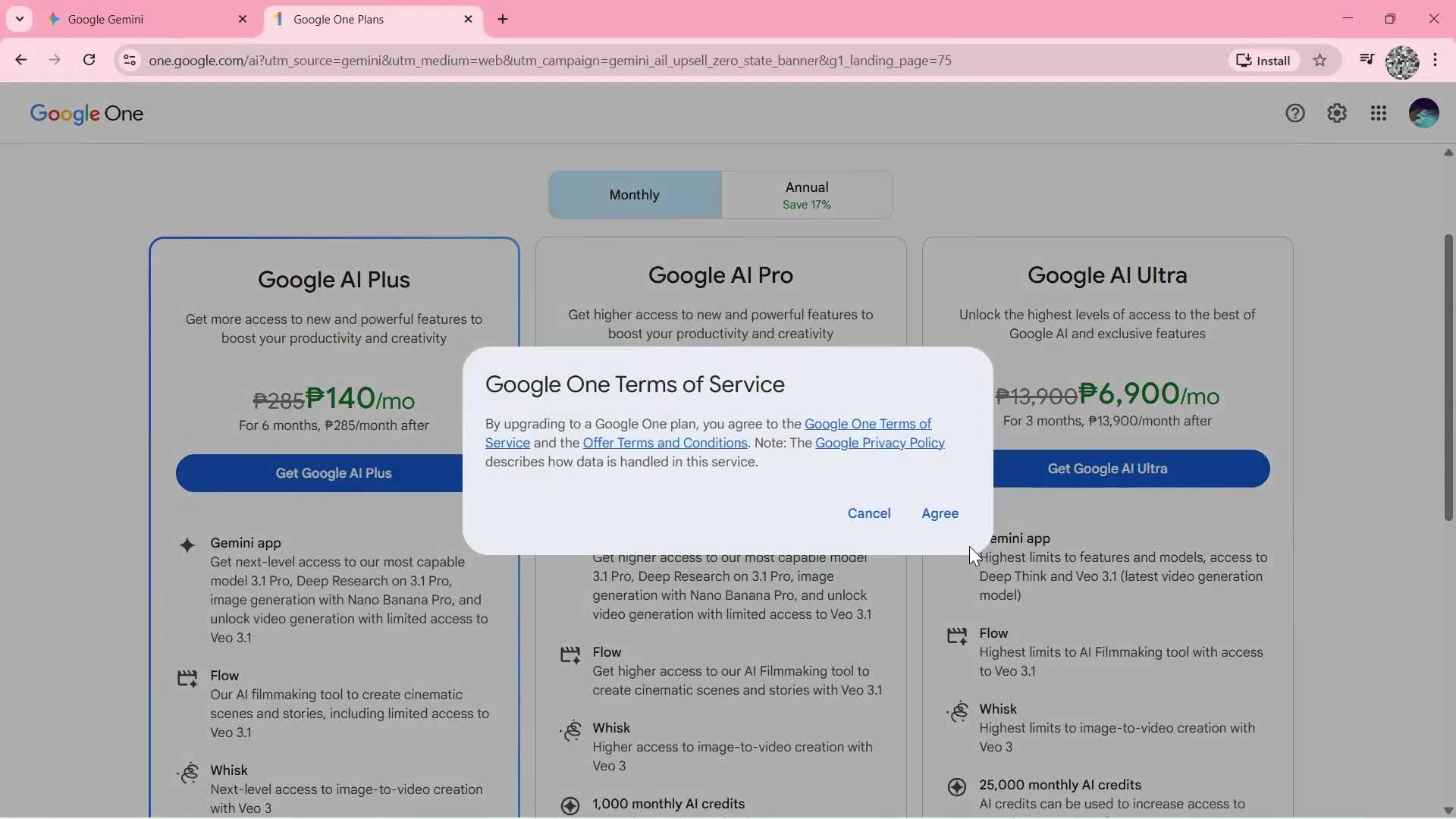Image resolution: width=1456 pixels, height=819 pixels.
Task: Click the Google account avatar
Action: 1423,113
